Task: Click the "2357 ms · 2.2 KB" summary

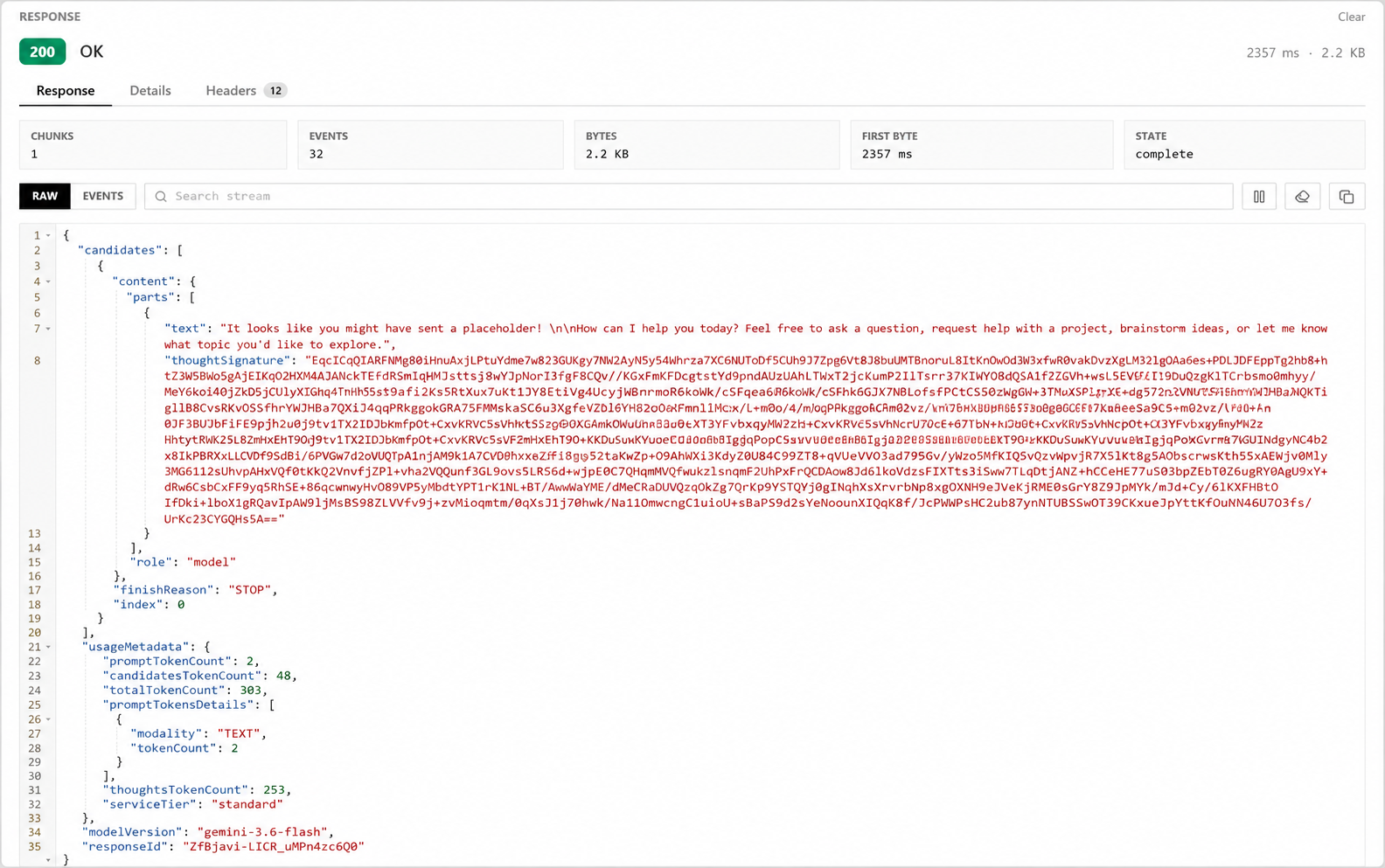Action: [1305, 52]
